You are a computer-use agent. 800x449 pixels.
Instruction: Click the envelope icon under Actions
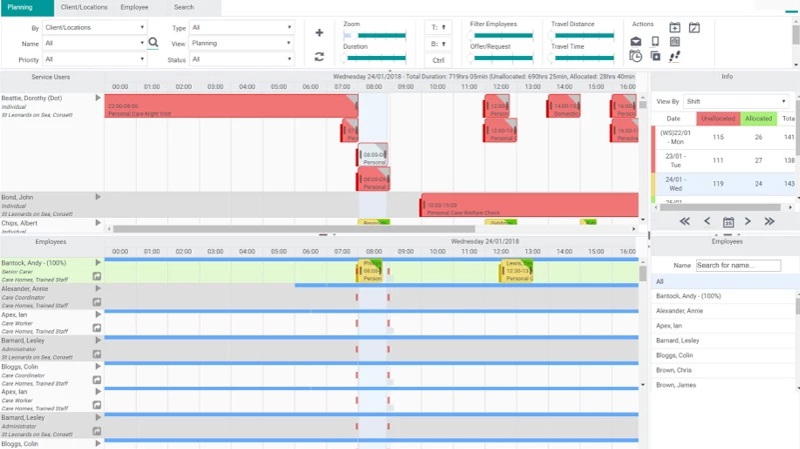pos(636,42)
